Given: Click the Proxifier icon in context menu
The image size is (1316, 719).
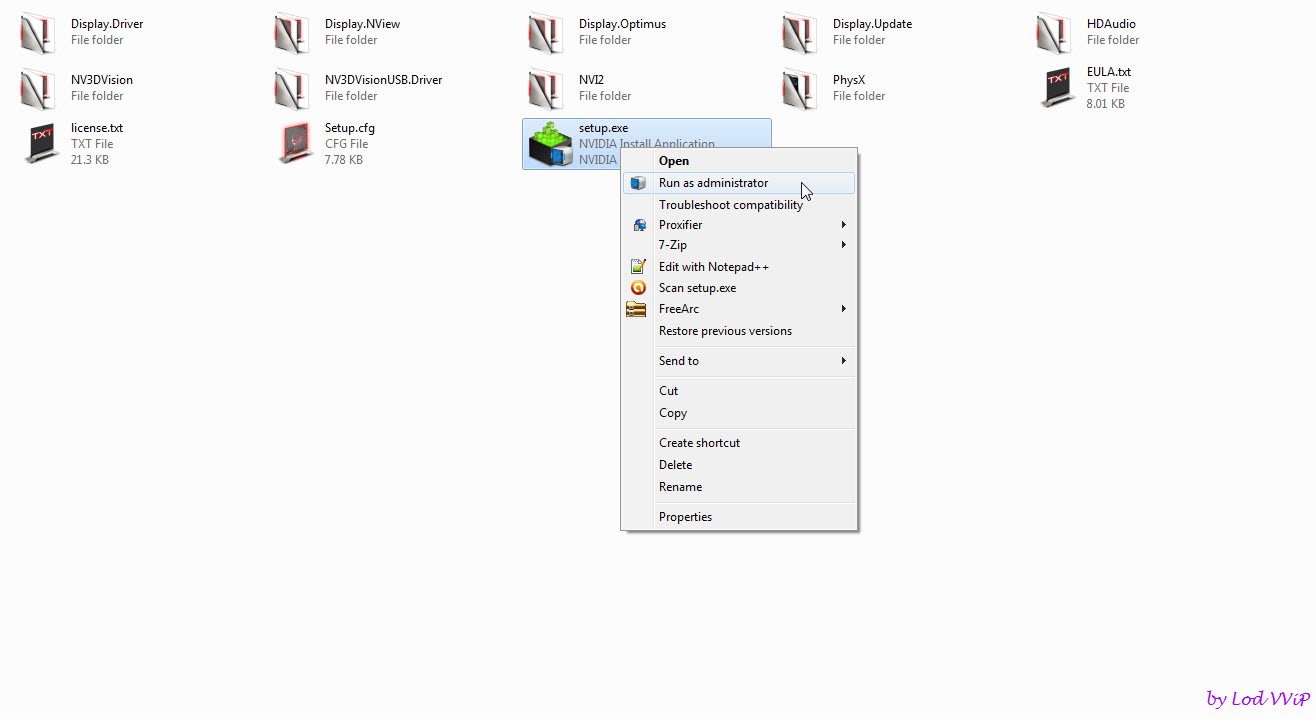Looking at the screenshot, I should point(638,225).
